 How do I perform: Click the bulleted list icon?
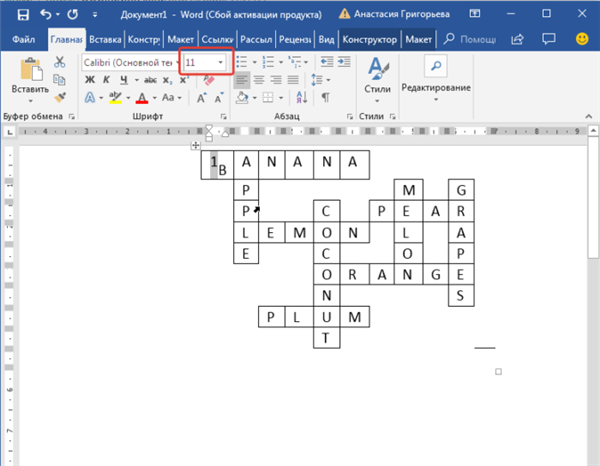(x=241, y=62)
